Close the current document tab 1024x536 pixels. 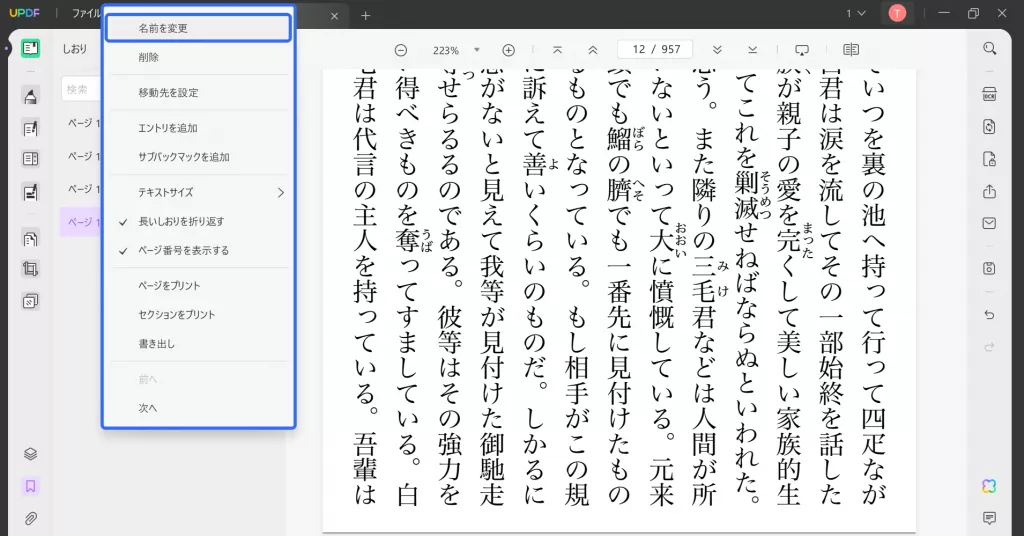tap(334, 16)
